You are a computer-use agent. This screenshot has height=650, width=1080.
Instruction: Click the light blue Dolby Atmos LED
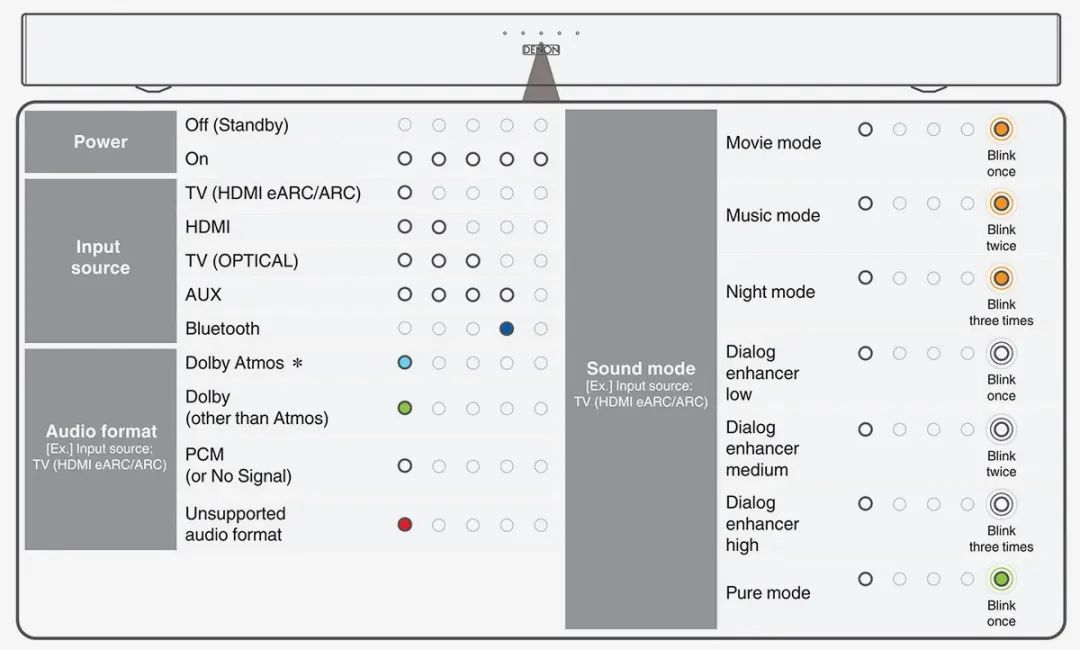(405, 363)
